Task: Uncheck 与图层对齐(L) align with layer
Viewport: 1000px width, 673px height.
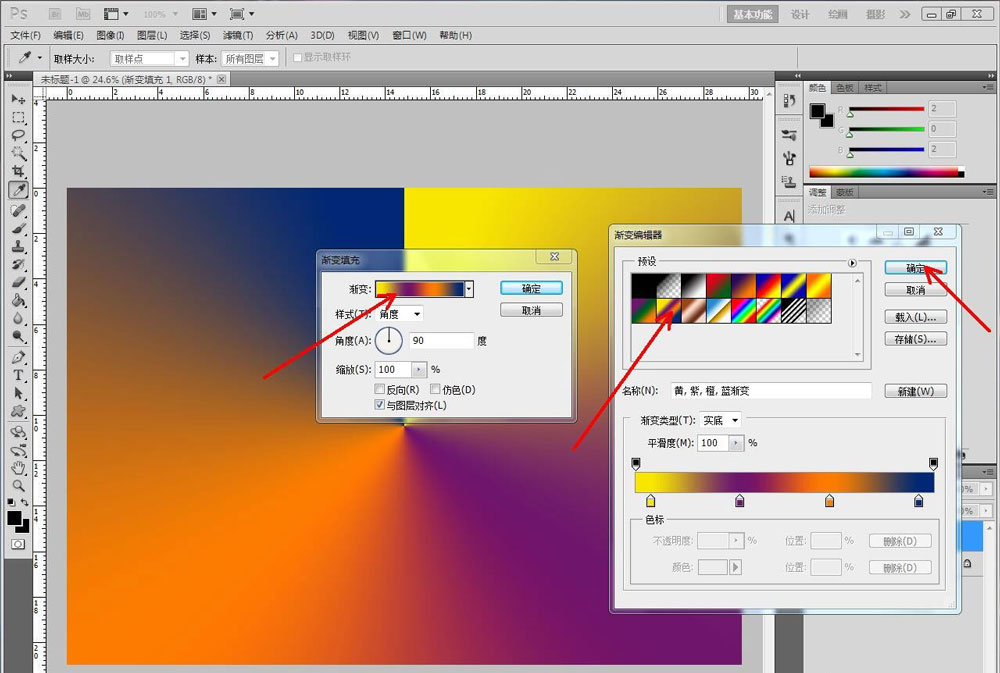Action: click(380, 404)
